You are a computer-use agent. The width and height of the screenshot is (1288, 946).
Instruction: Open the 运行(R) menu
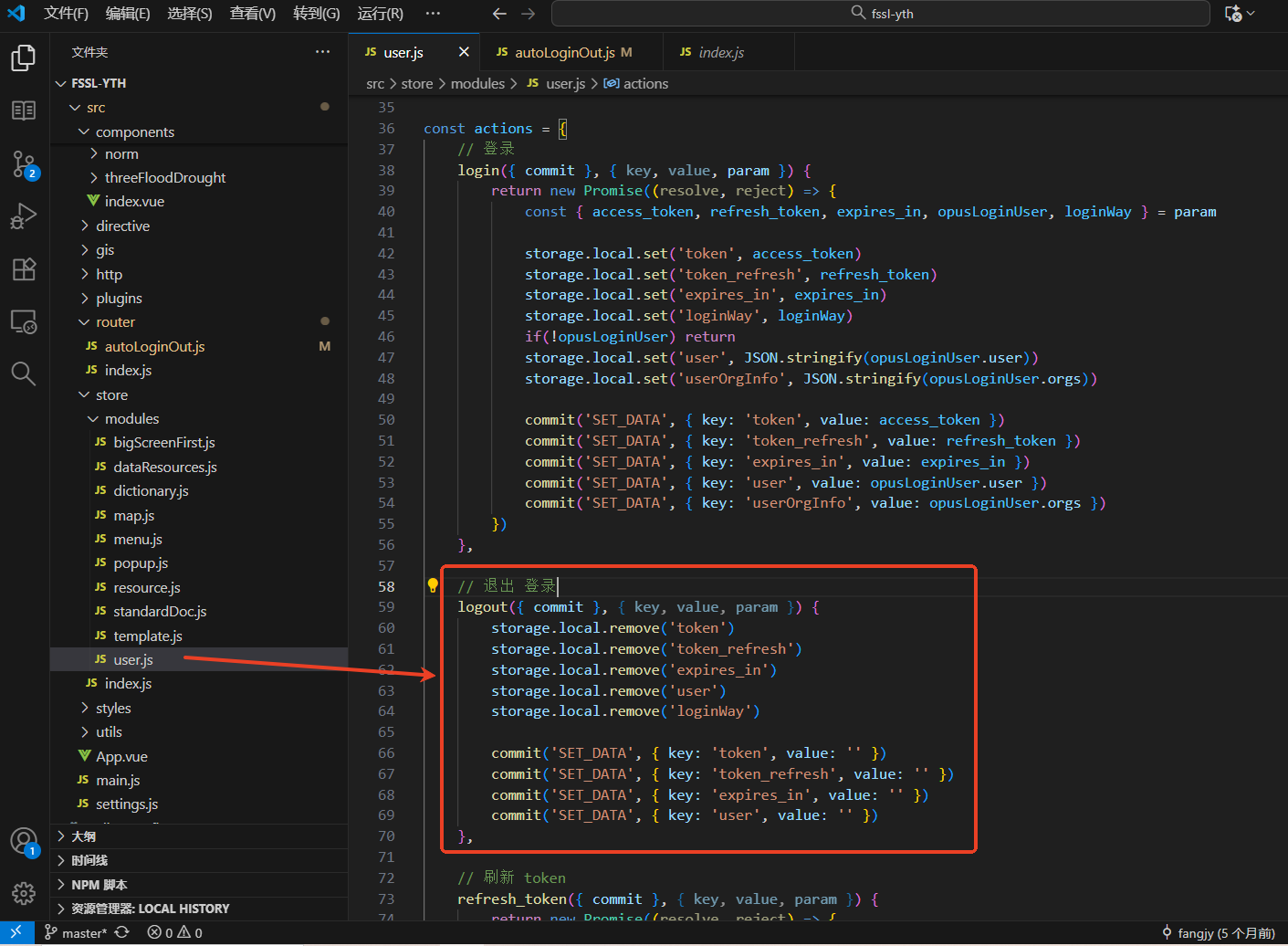coord(381,14)
